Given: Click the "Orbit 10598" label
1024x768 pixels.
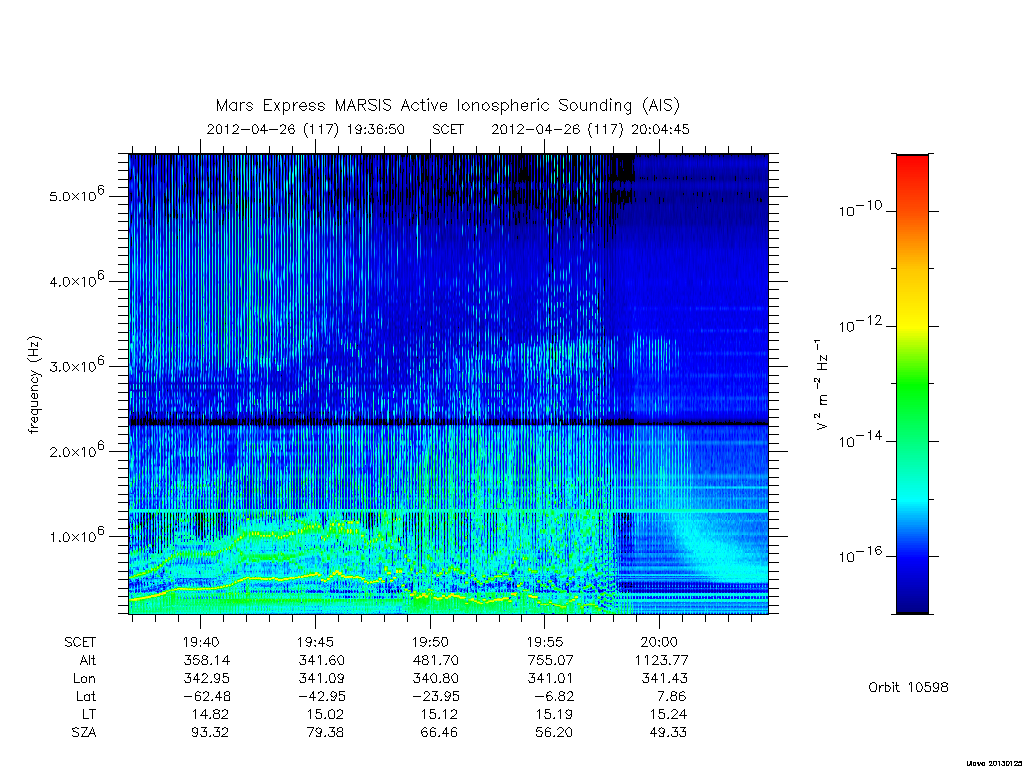Looking at the screenshot, I should [908, 687].
